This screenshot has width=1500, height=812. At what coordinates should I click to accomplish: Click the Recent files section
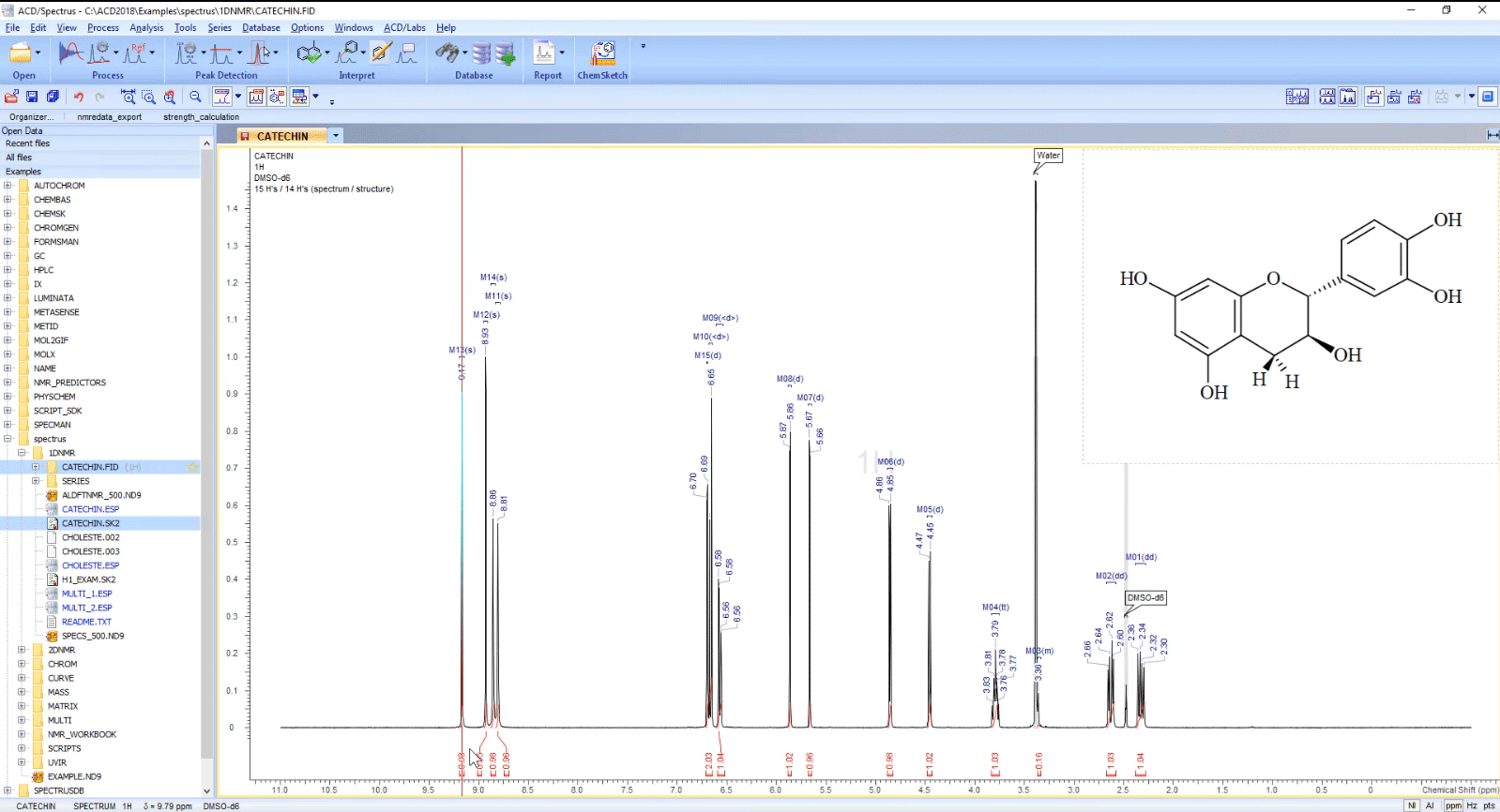pos(99,143)
